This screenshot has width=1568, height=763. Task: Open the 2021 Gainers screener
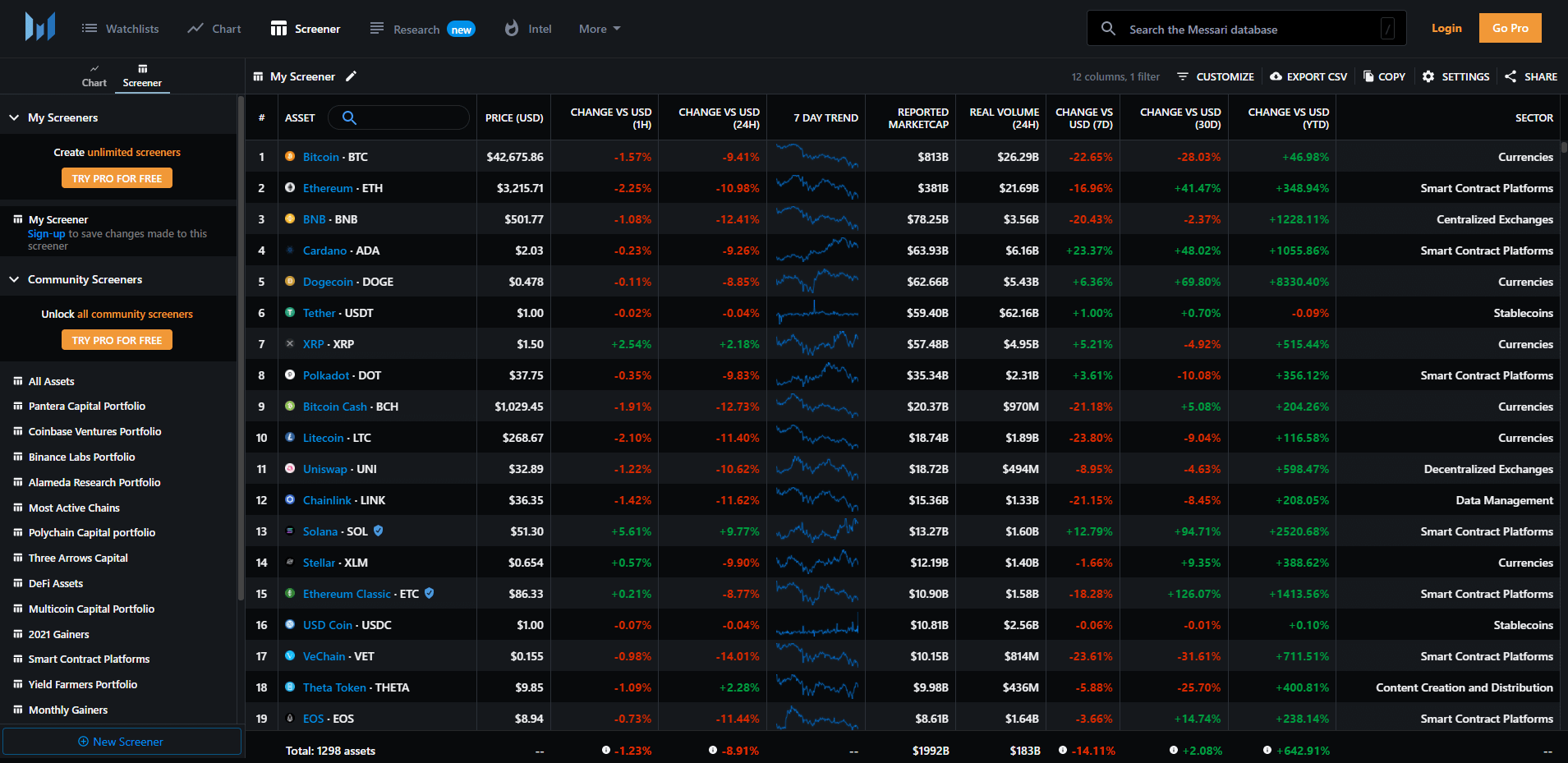(x=59, y=634)
